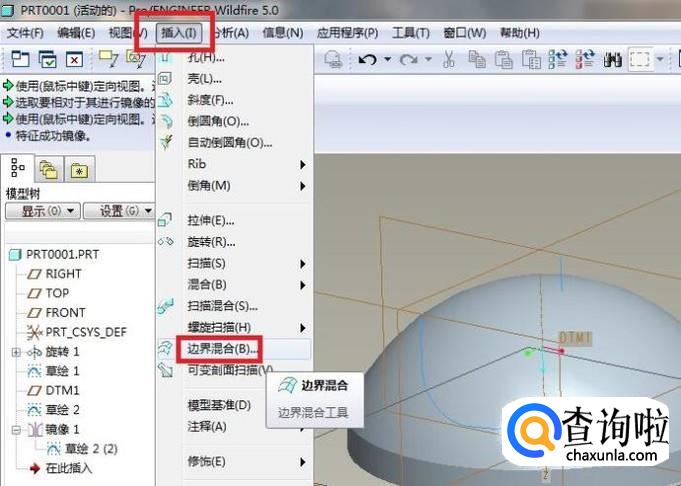
Task: Open the 显示(O) dropdown button
Action: point(43,211)
